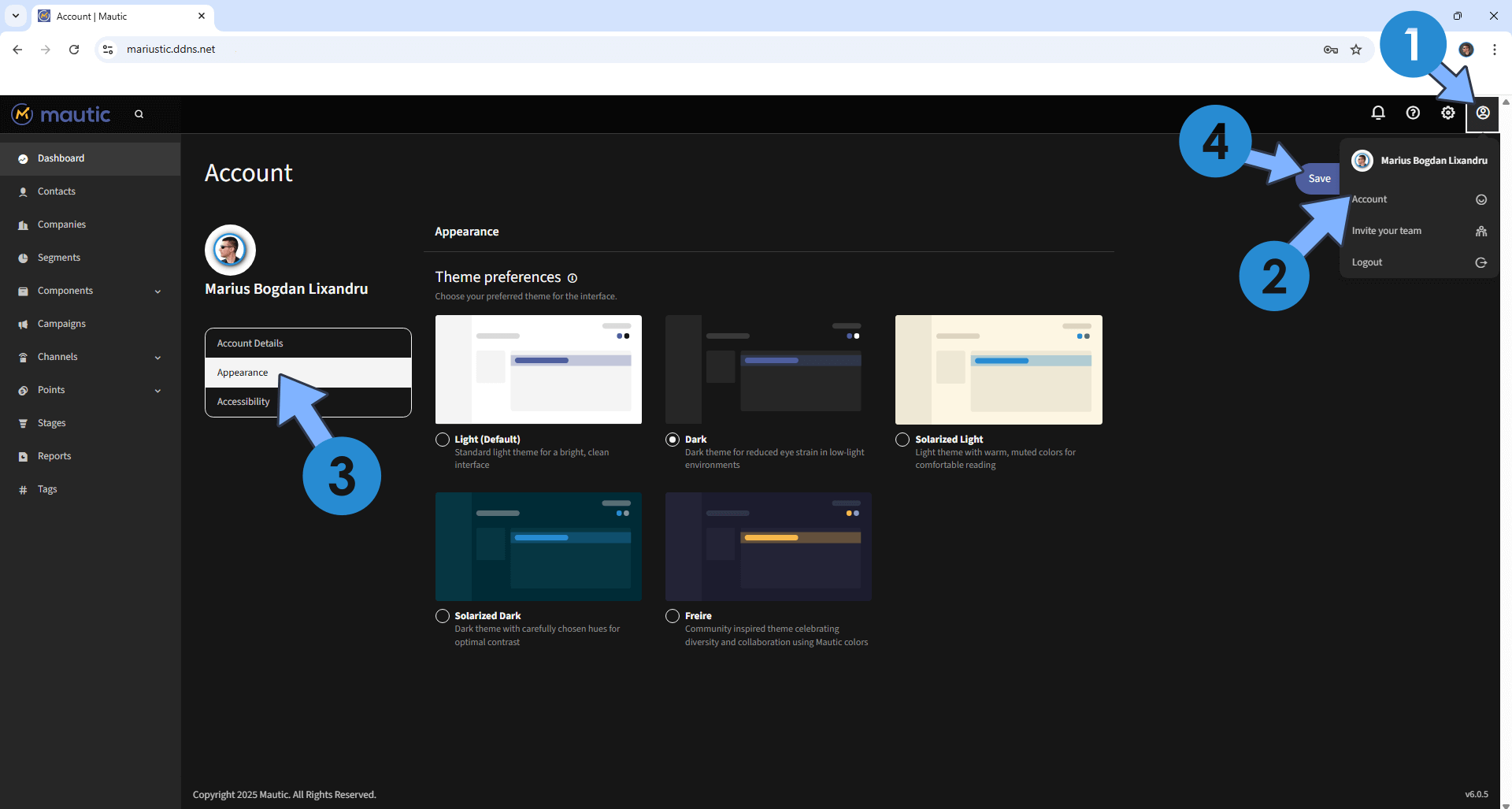1512x809 pixels.
Task: Select the Solarized Light radio button
Action: pyautogui.click(x=902, y=440)
